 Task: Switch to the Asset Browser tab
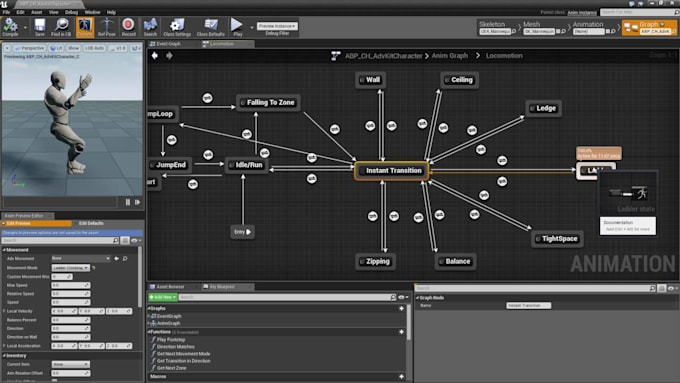pyautogui.click(x=170, y=287)
